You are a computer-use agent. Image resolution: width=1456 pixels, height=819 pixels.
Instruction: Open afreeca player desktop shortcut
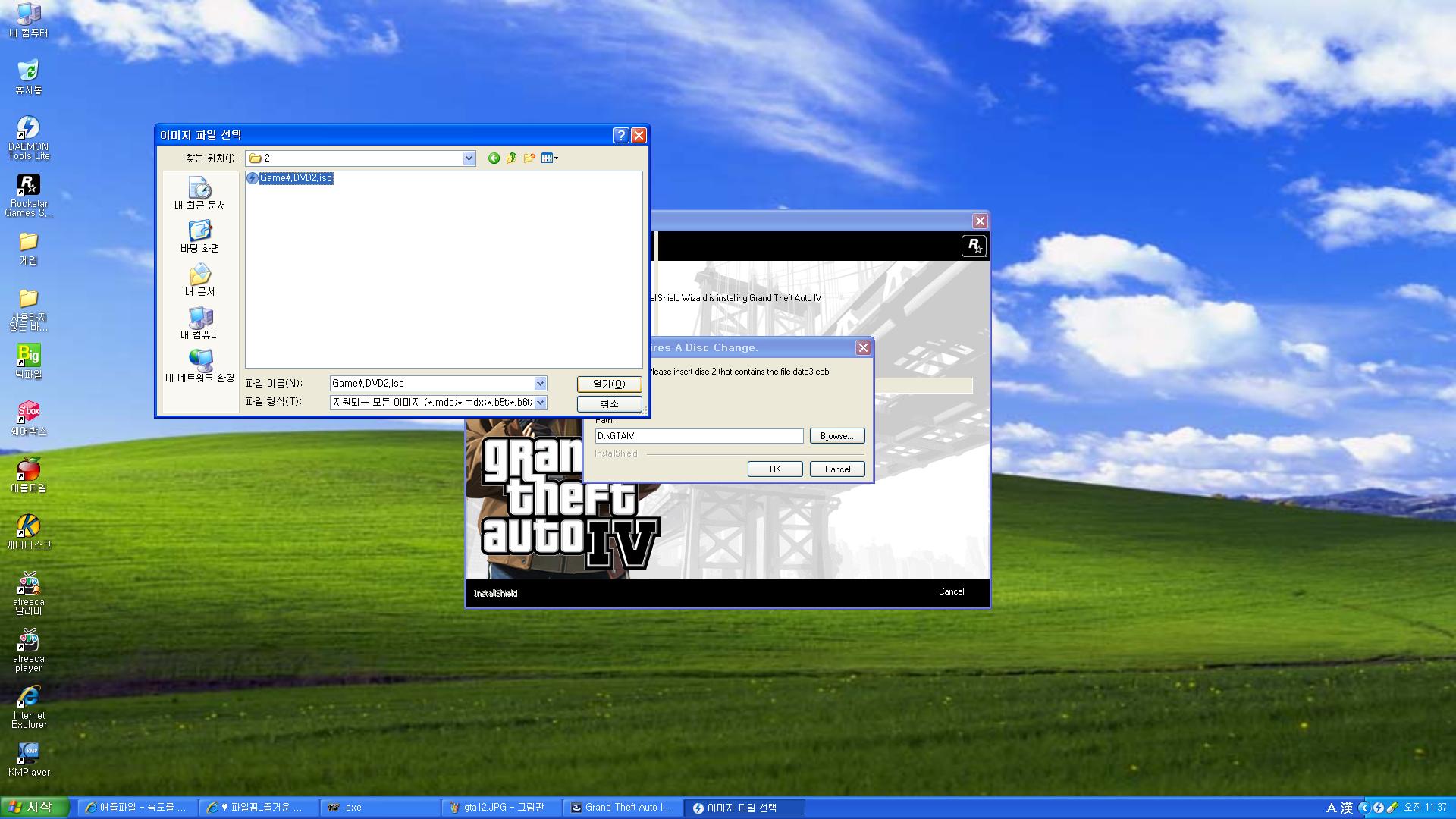(28, 650)
